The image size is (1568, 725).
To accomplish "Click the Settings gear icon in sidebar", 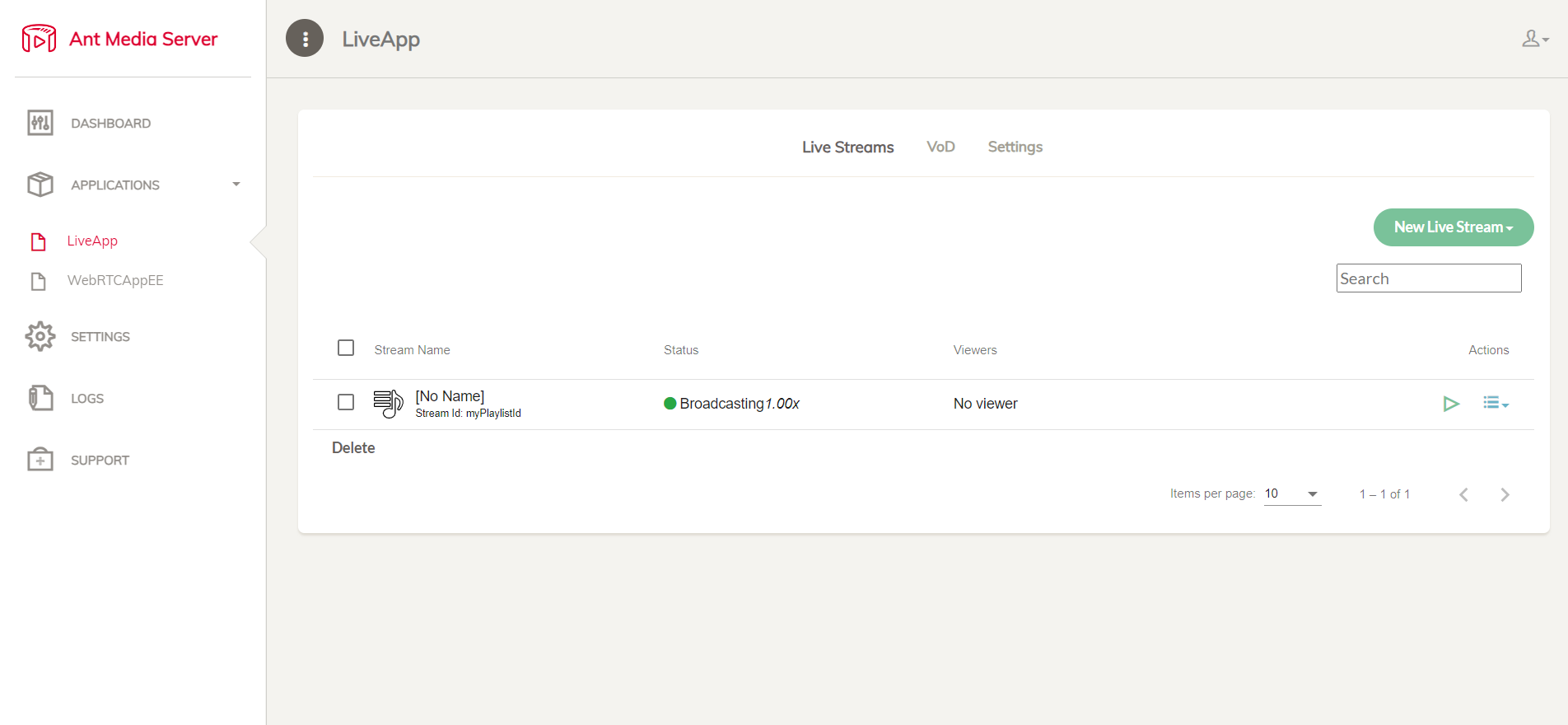I will click(40, 336).
